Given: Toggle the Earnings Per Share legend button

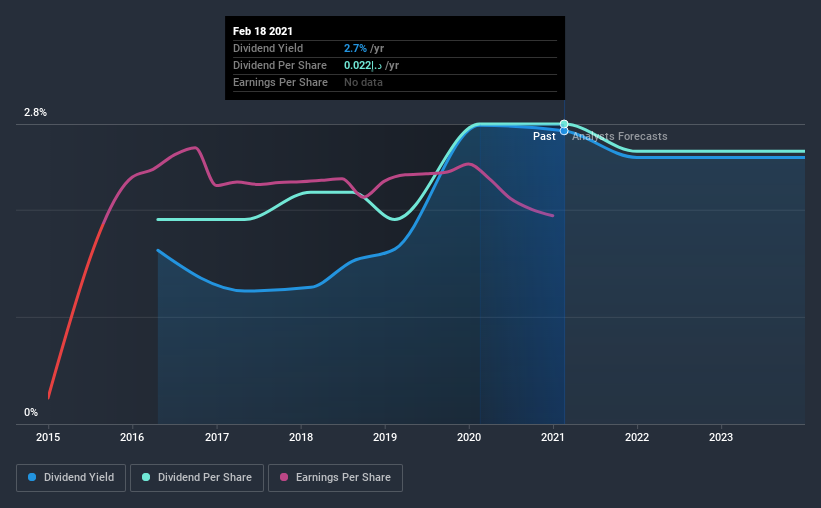Looking at the screenshot, I should click(x=335, y=478).
